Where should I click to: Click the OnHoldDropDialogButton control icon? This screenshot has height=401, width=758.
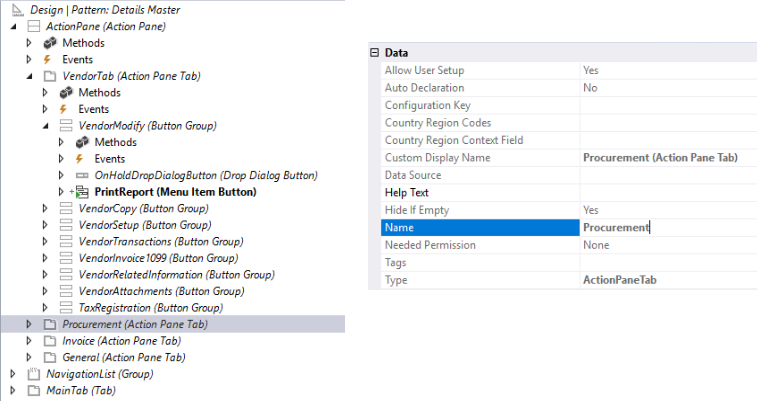(82, 175)
